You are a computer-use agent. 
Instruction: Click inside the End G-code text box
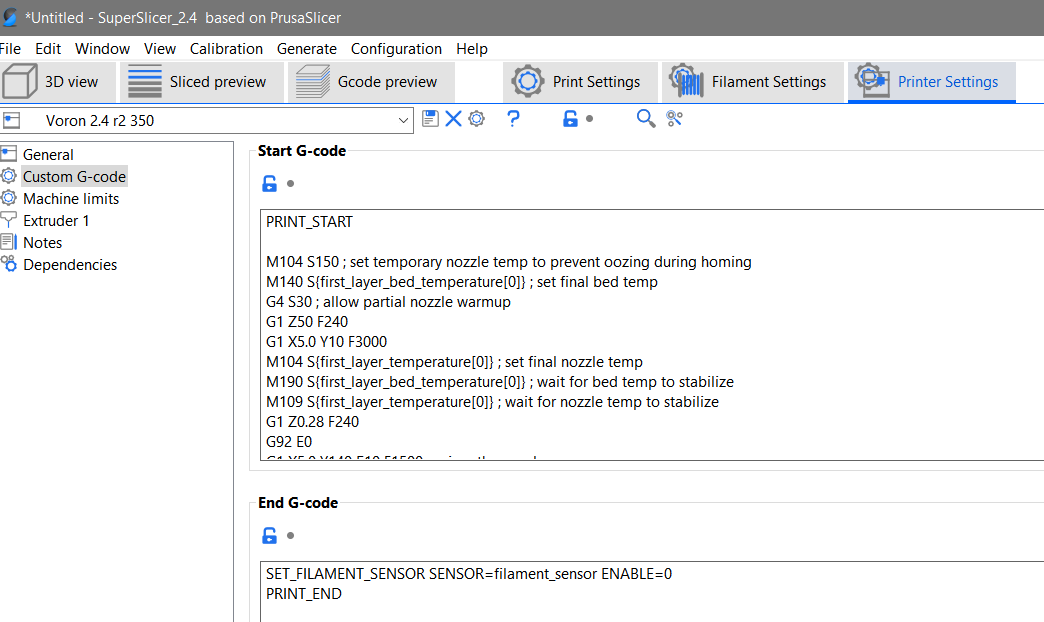tap(652, 591)
